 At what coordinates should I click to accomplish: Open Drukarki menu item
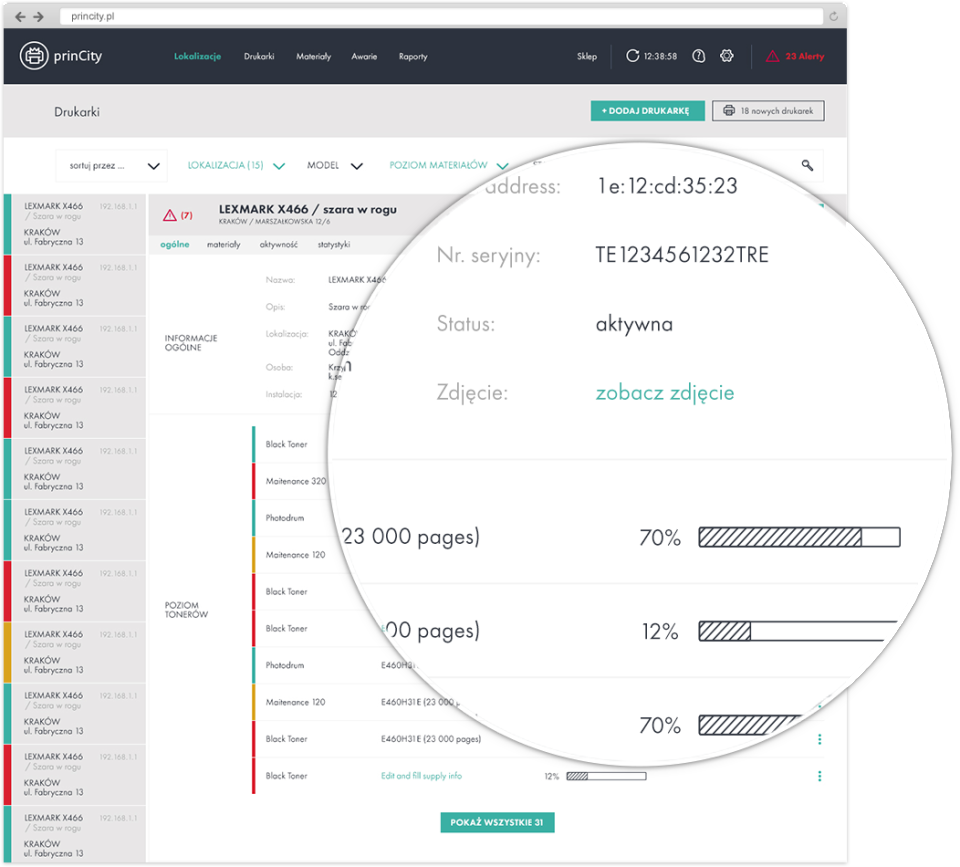pos(259,56)
